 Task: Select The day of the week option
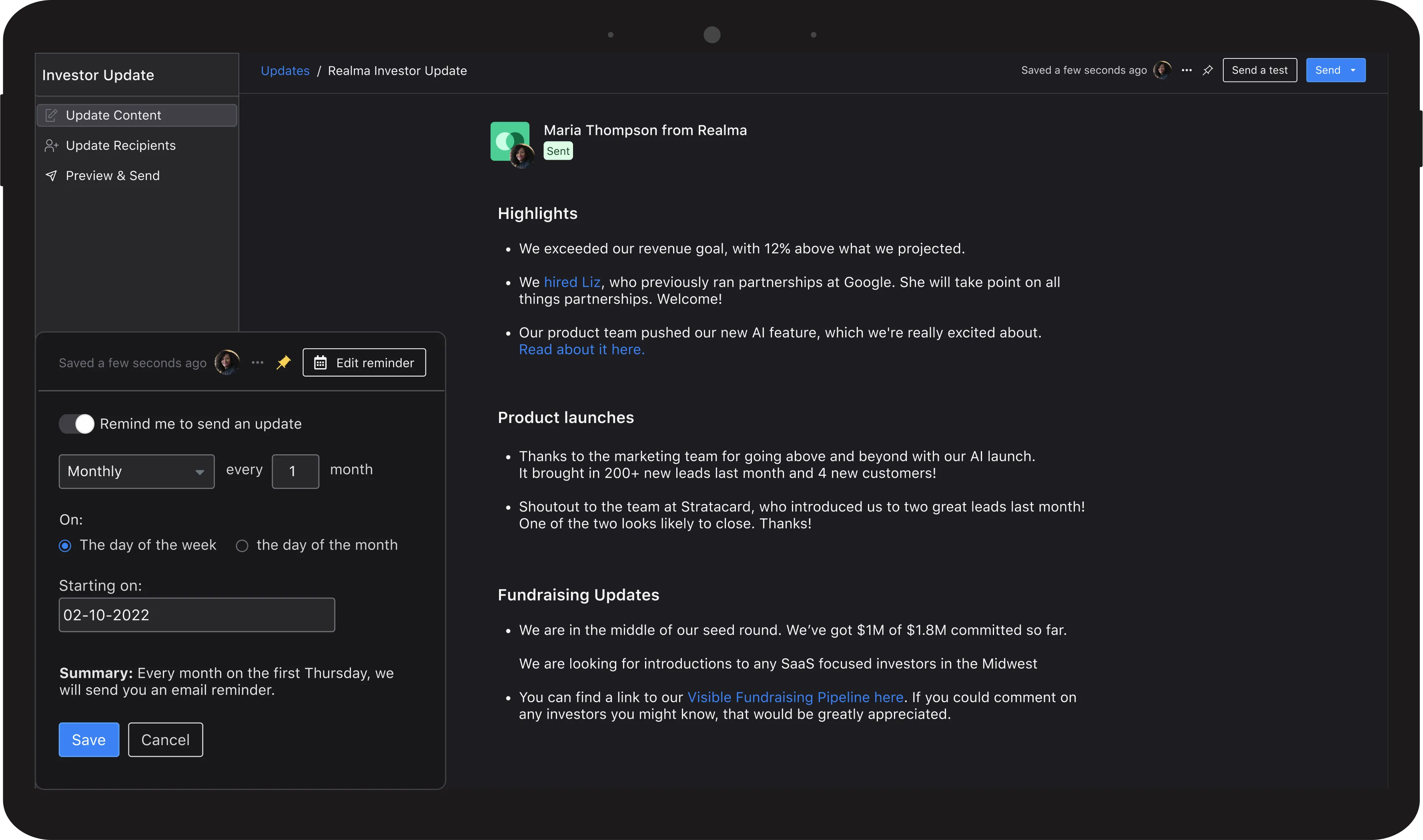pyautogui.click(x=65, y=546)
